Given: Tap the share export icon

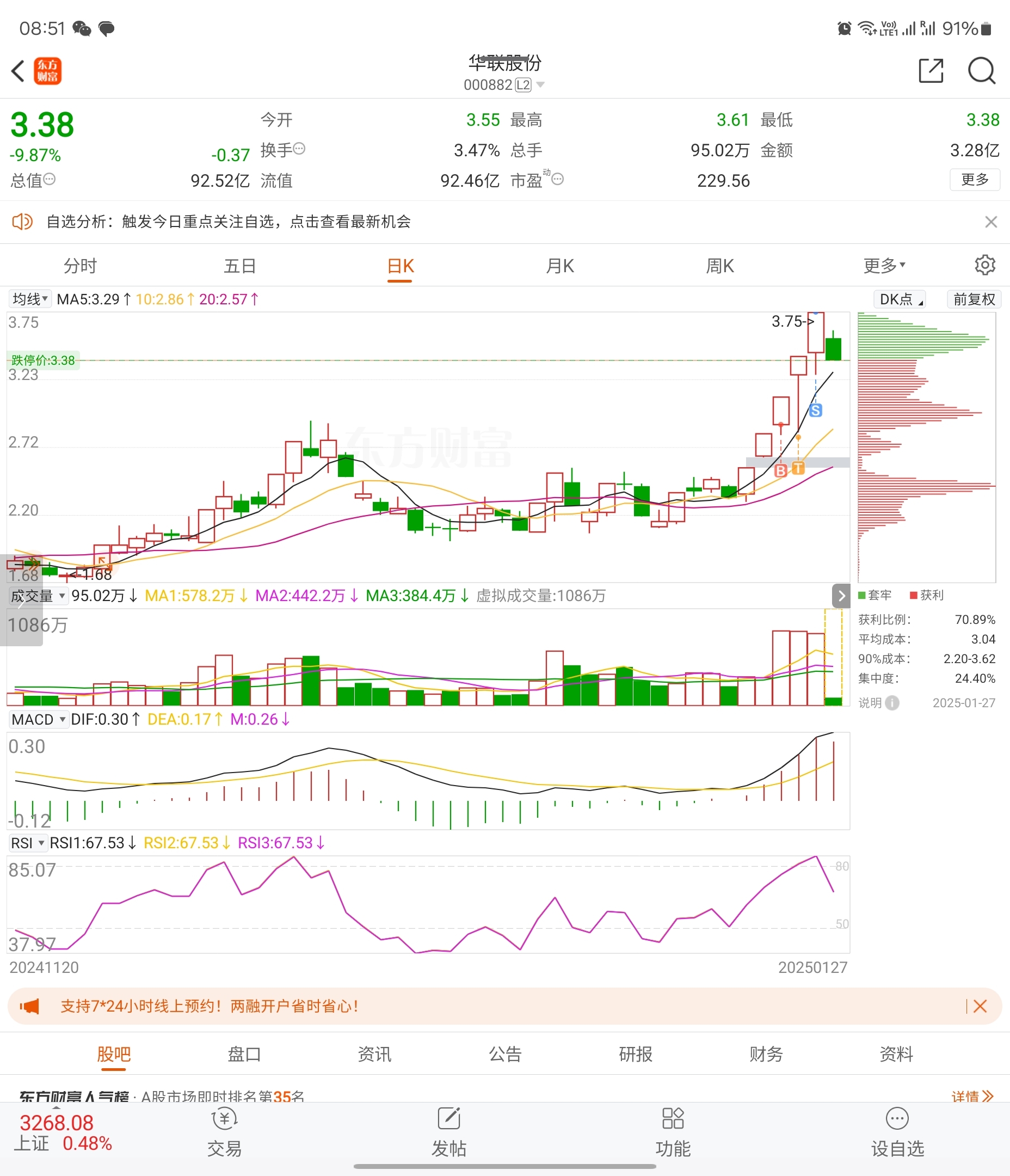Looking at the screenshot, I should 931,71.
